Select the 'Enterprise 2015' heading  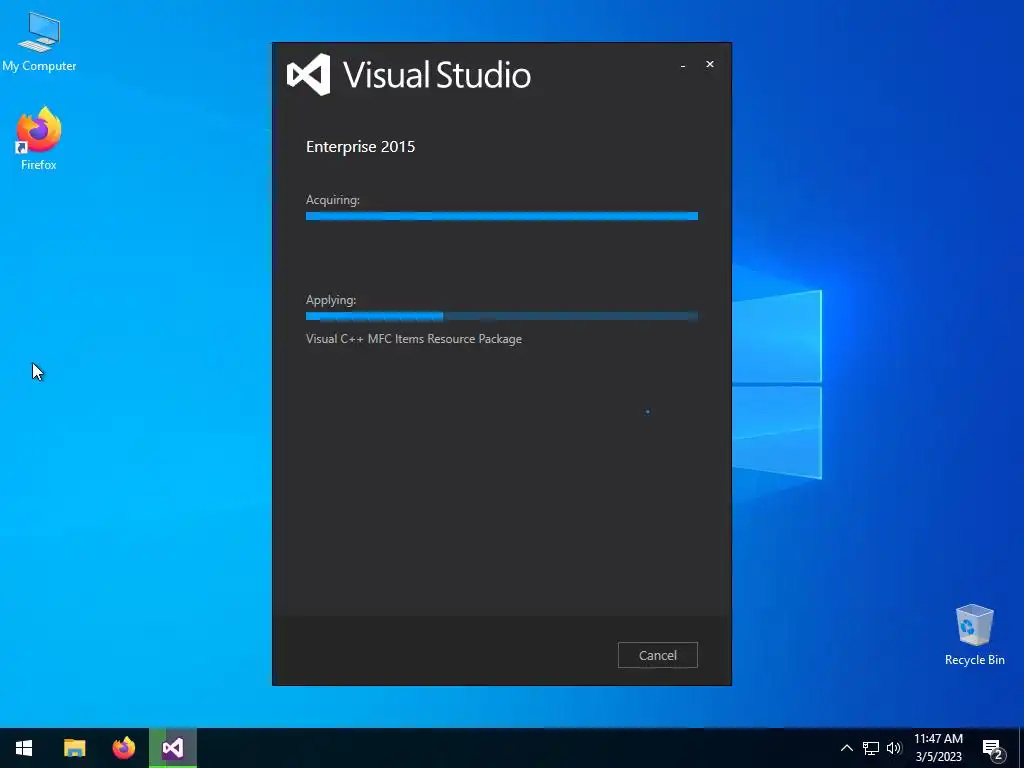pyautogui.click(x=360, y=147)
